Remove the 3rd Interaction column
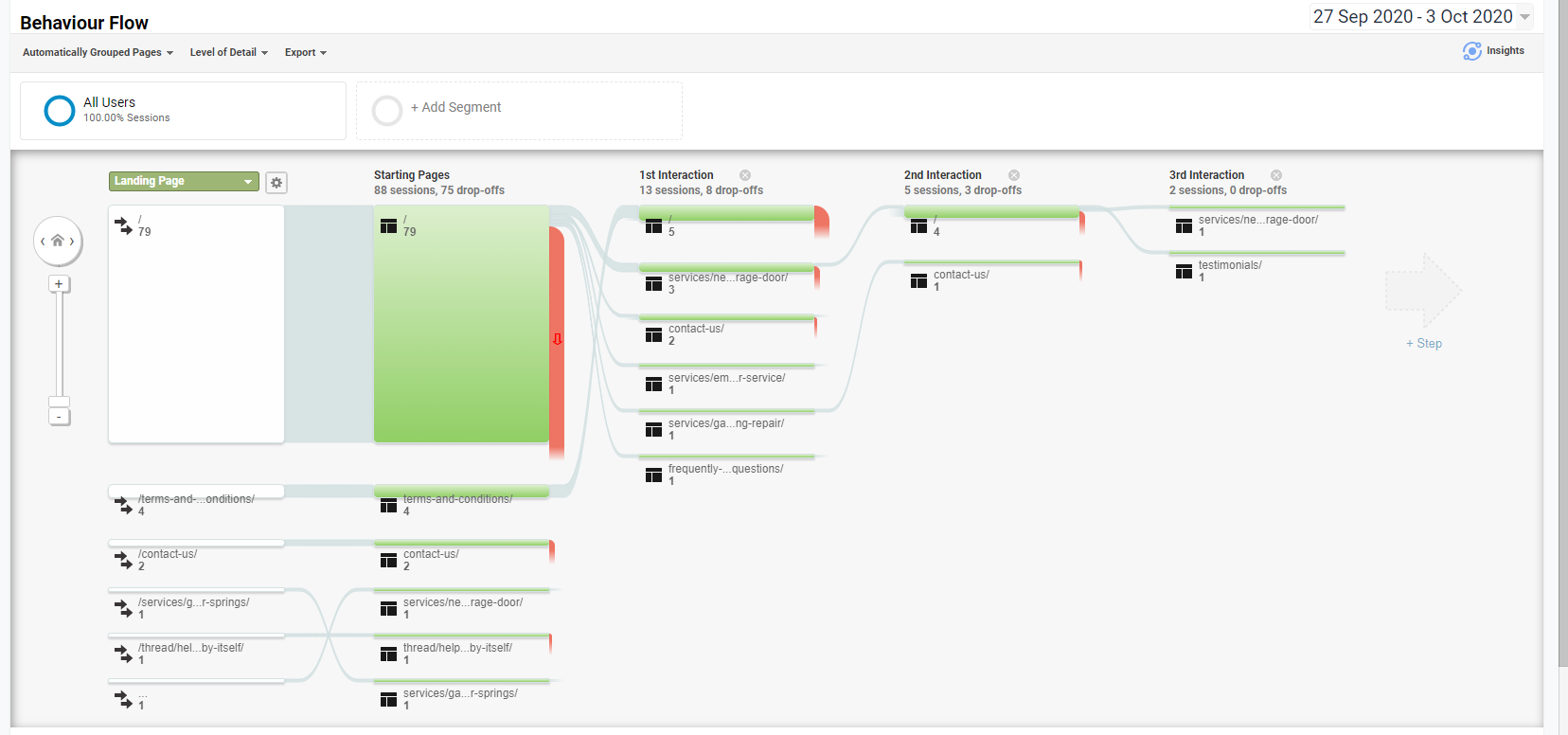Viewport: 1568px width, 735px height. (1276, 175)
